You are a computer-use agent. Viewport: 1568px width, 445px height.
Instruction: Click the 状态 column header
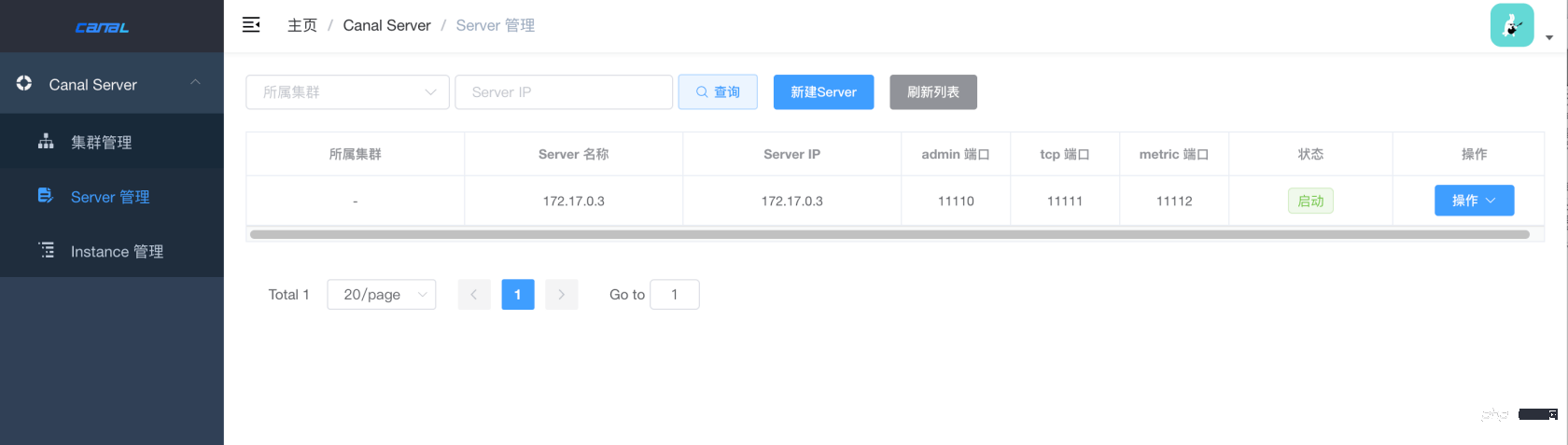click(x=1310, y=154)
